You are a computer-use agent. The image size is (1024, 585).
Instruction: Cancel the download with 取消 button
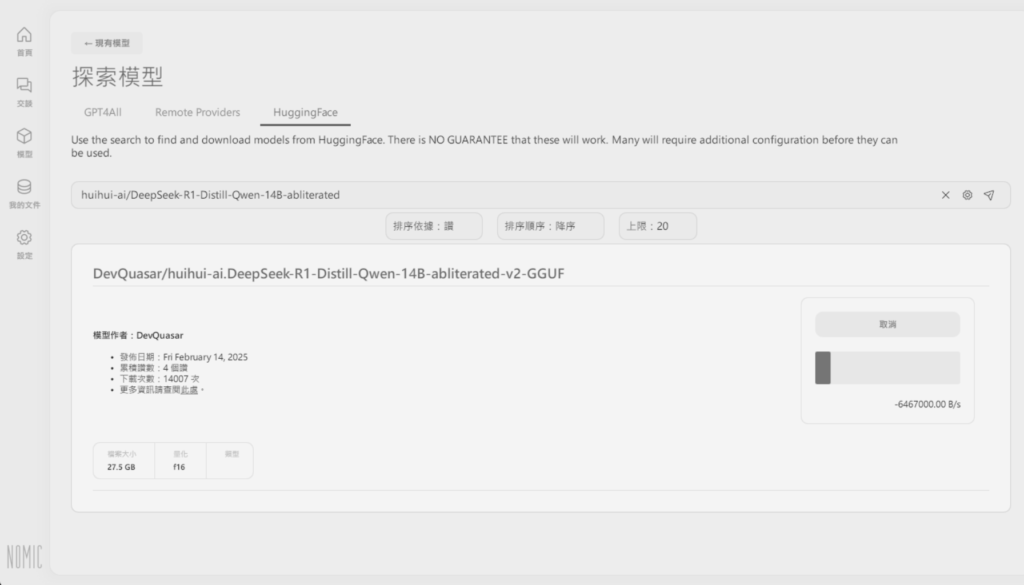(x=888, y=324)
